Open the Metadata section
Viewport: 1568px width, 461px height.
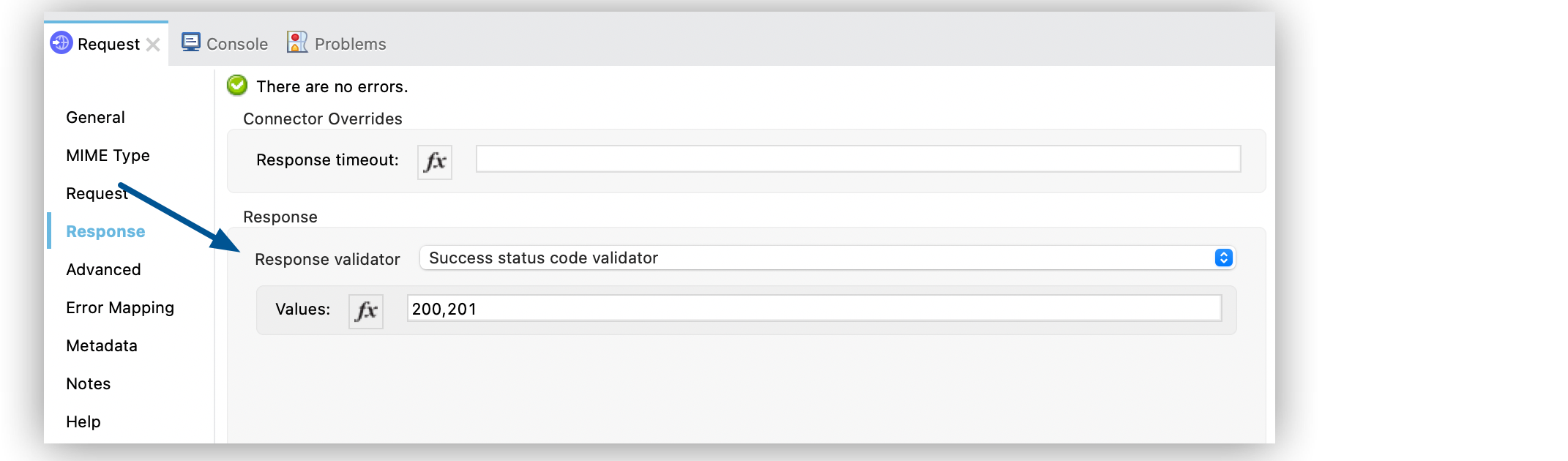click(102, 345)
